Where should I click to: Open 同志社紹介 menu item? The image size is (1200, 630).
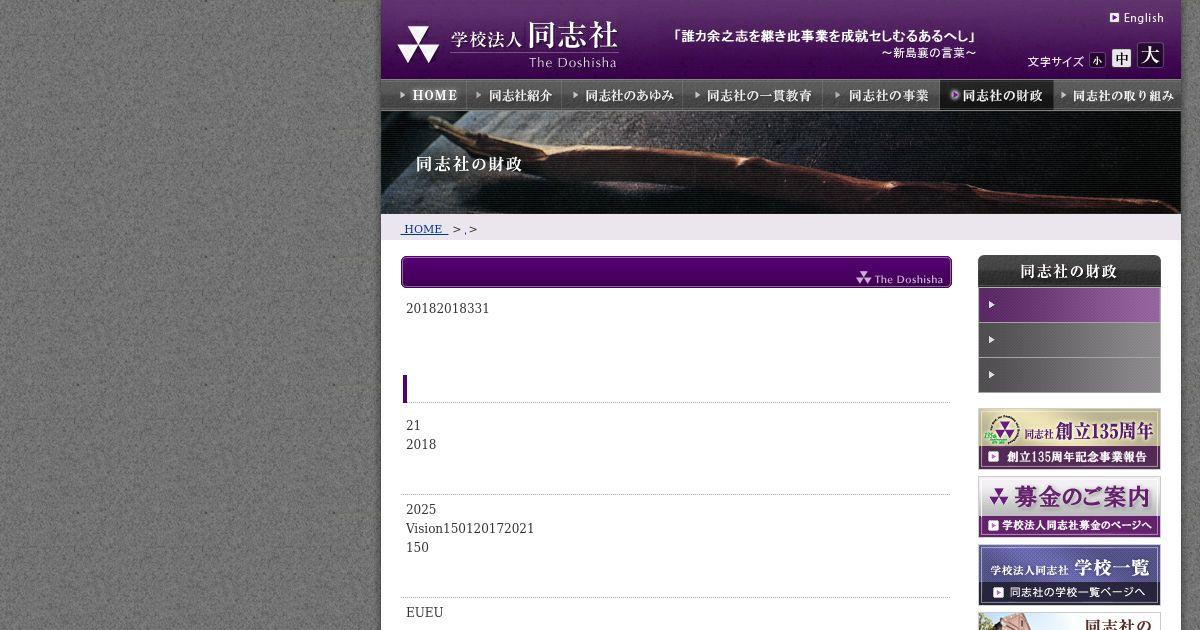coord(514,95)
